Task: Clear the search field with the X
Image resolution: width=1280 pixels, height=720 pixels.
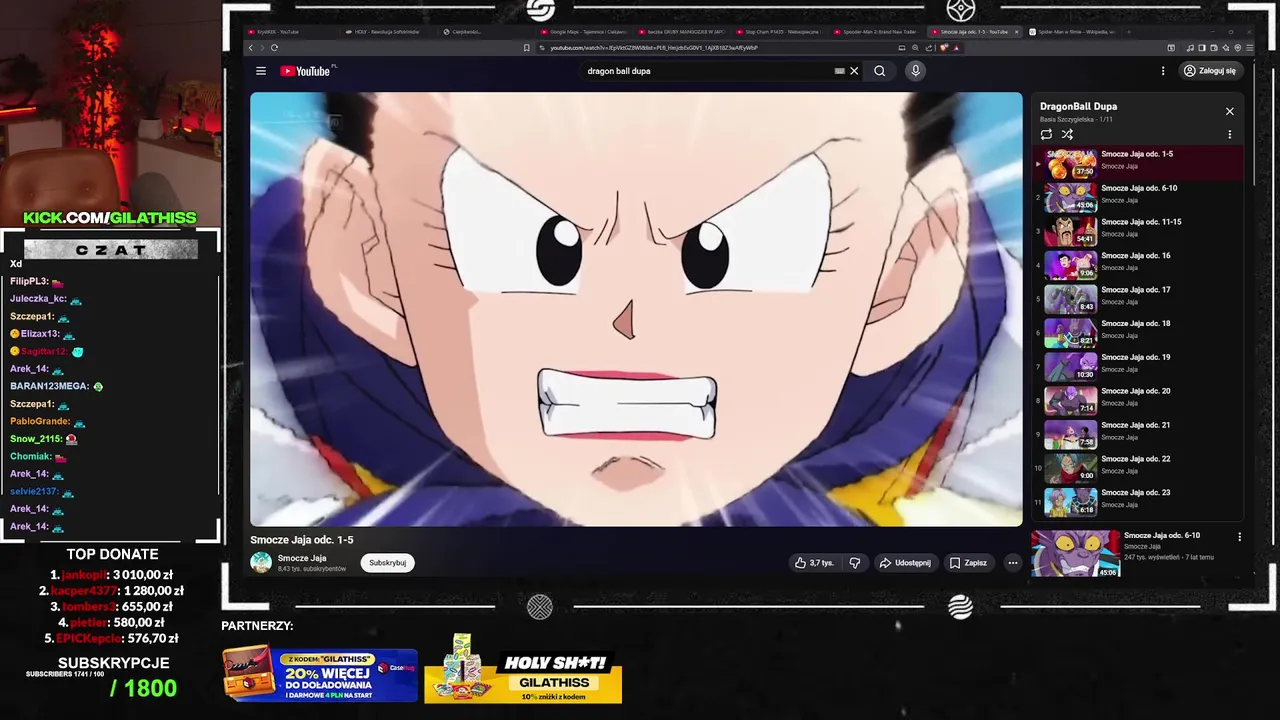Action: (854, 71)
